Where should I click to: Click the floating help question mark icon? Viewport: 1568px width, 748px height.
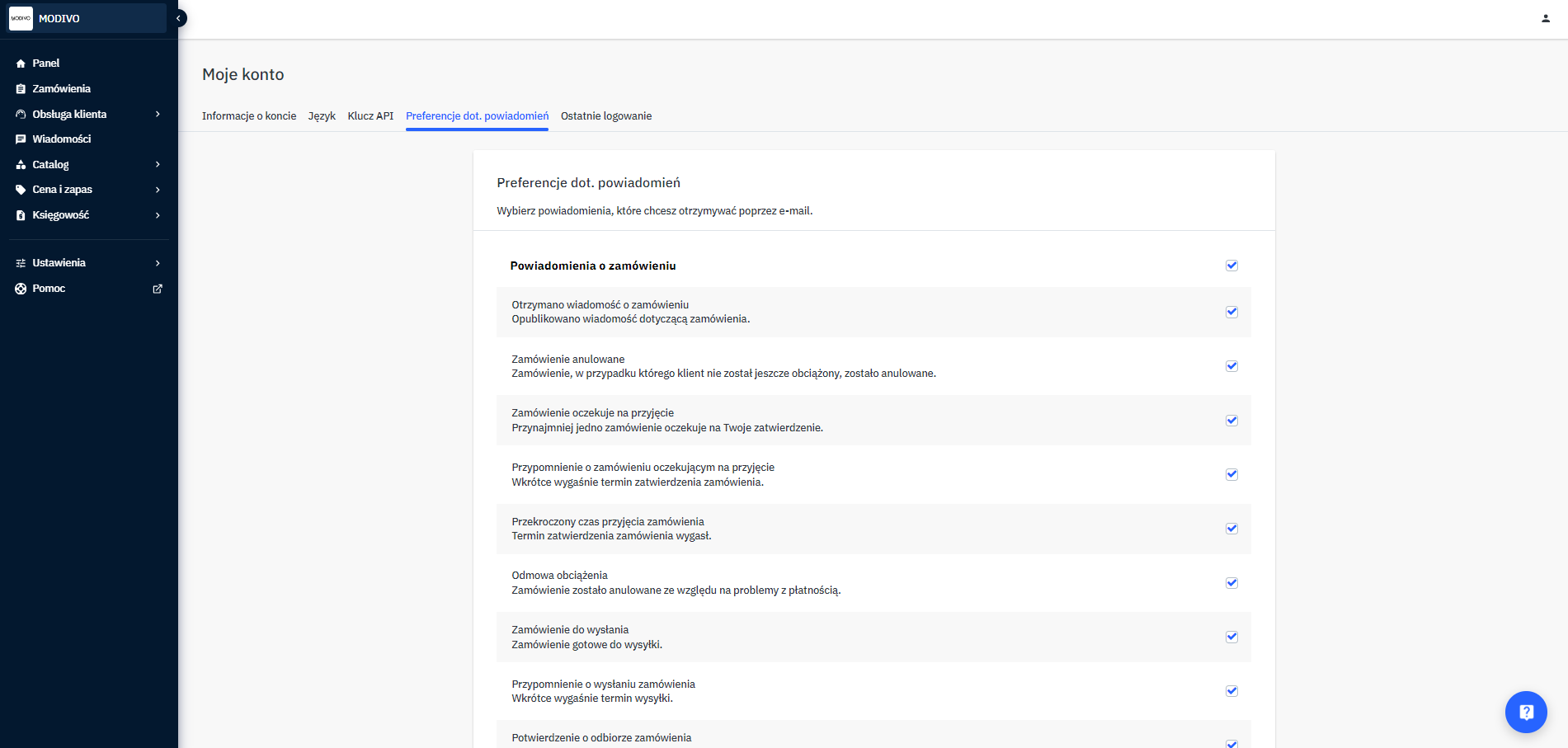coord(1526,712)
